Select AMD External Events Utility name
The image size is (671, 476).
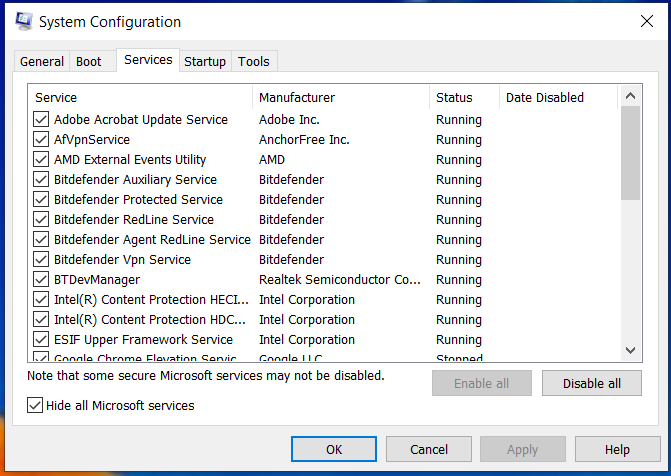click(x=130, y=160)
